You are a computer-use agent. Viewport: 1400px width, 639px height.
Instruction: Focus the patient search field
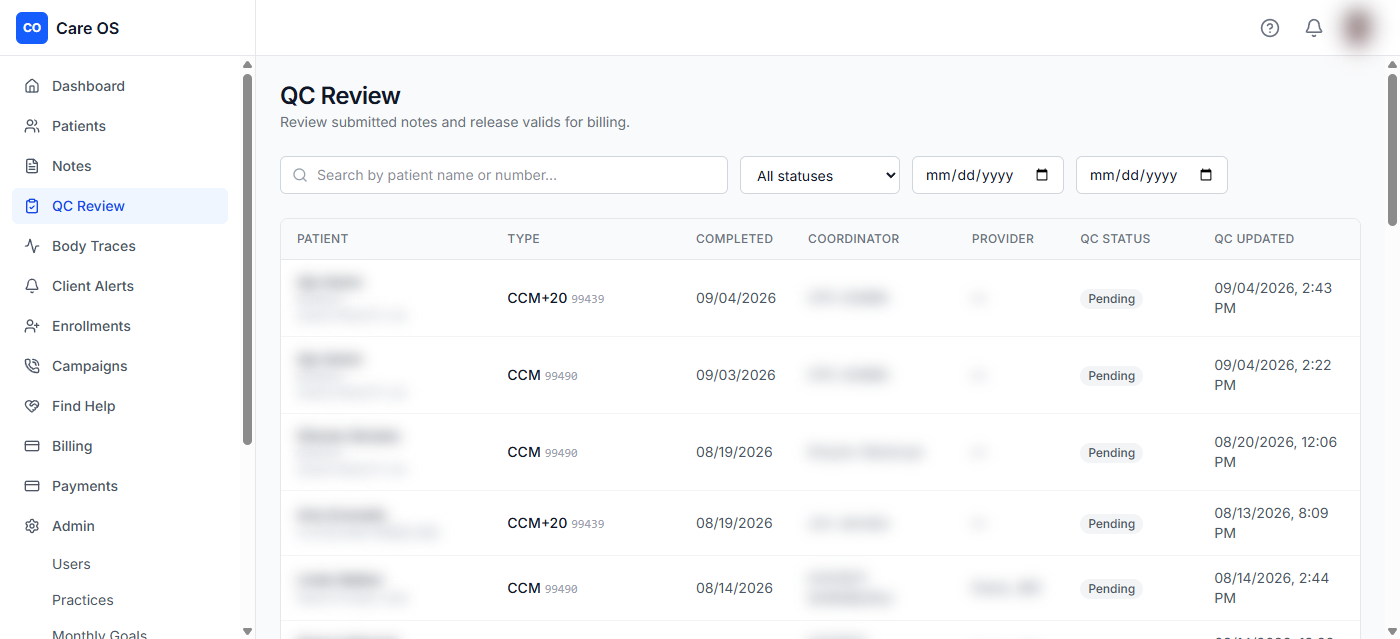point(504,175)
